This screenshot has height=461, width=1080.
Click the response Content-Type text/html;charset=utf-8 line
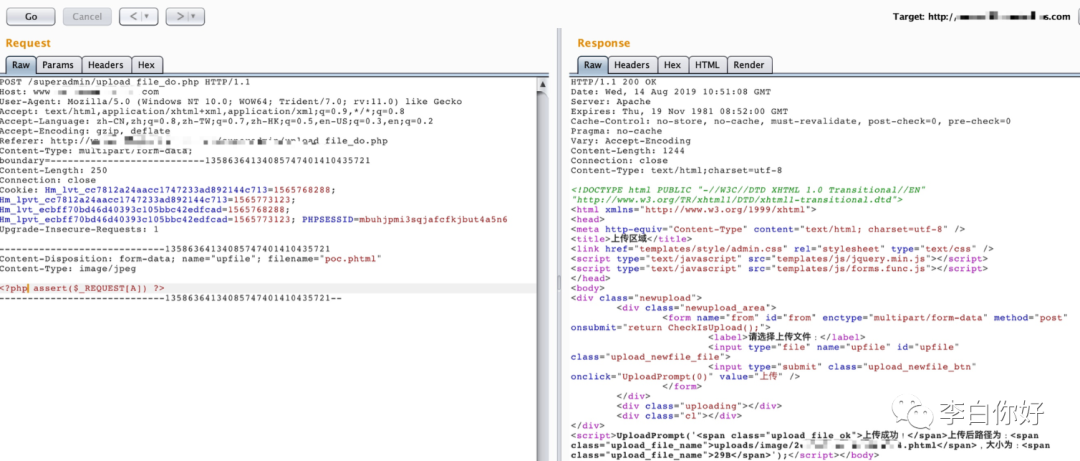pyautogui.click(x=676, y=170)
